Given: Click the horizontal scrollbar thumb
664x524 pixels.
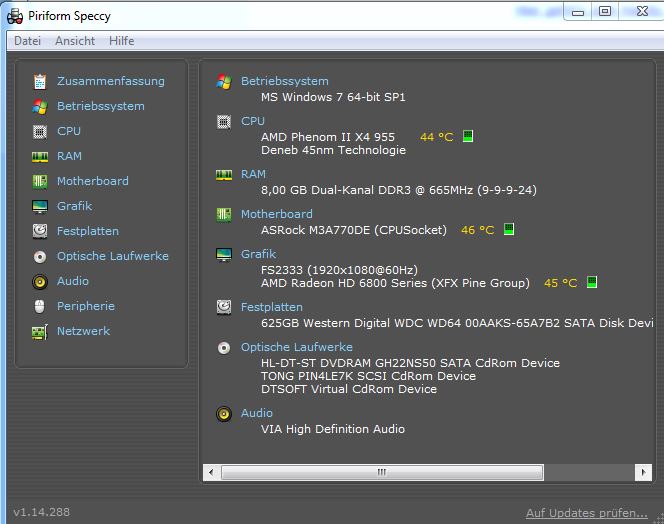Looking at the screenshot, I should (382, 472).
